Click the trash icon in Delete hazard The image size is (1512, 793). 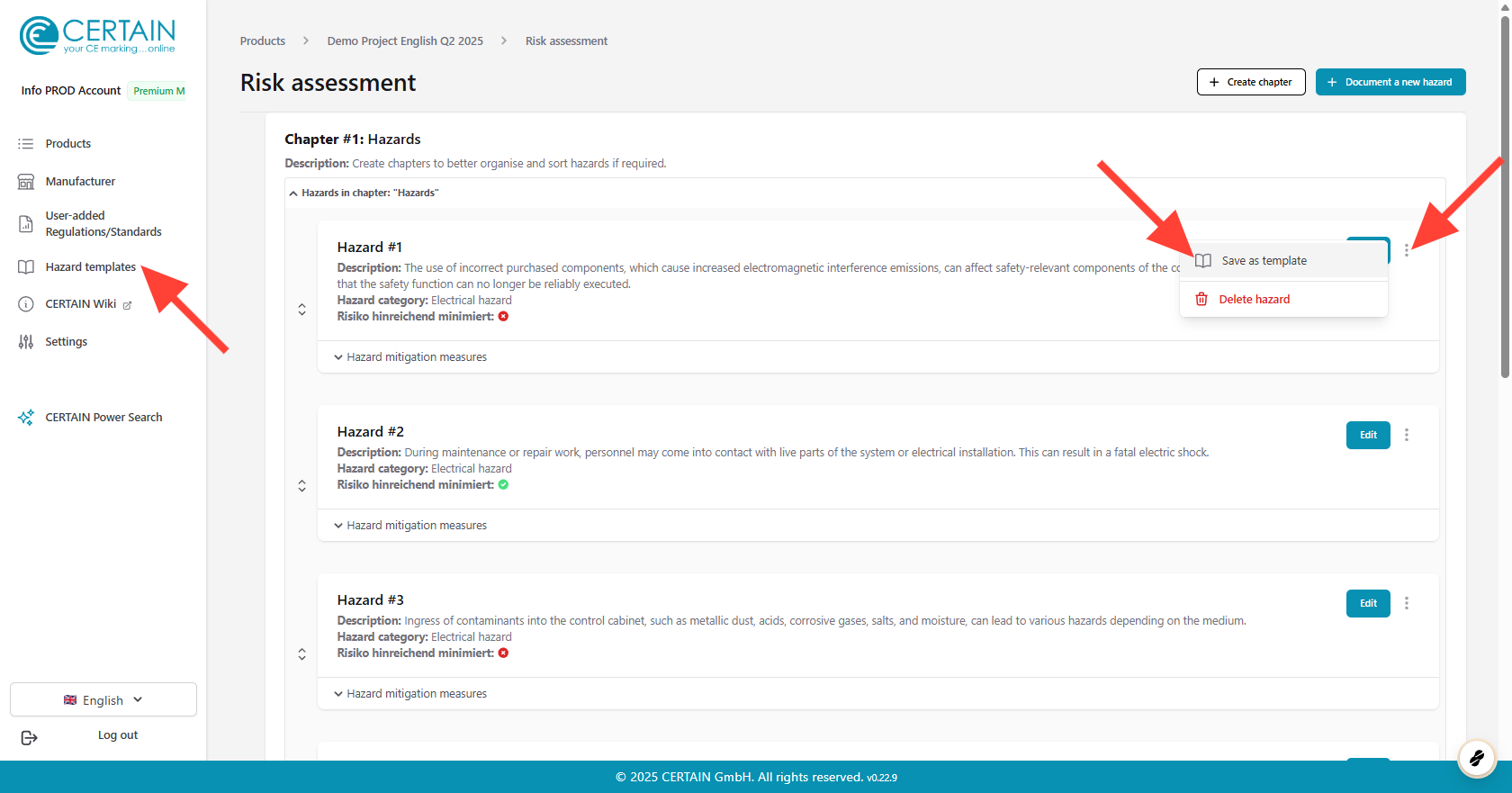pyautogui.click(x=1201, y=300)
